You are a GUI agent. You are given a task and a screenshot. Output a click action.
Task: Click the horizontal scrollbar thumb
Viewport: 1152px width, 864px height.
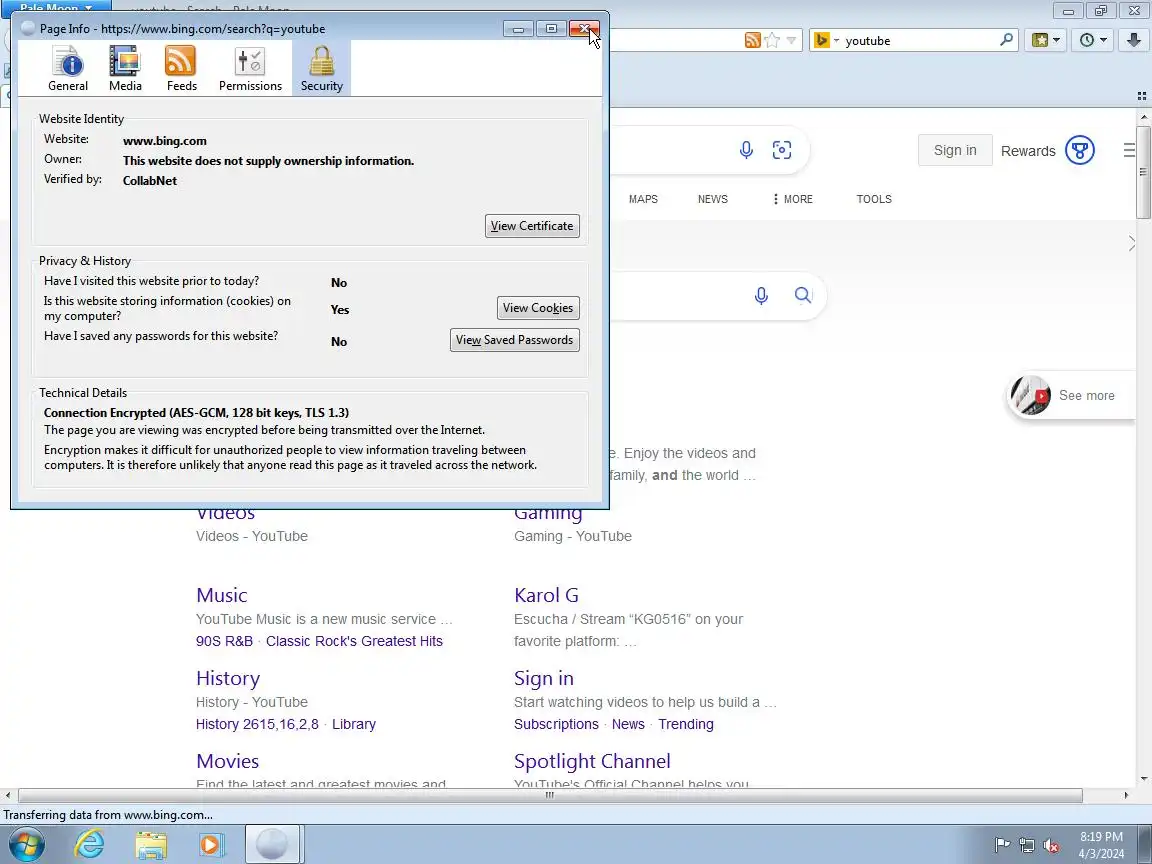[x=550, y=795]
